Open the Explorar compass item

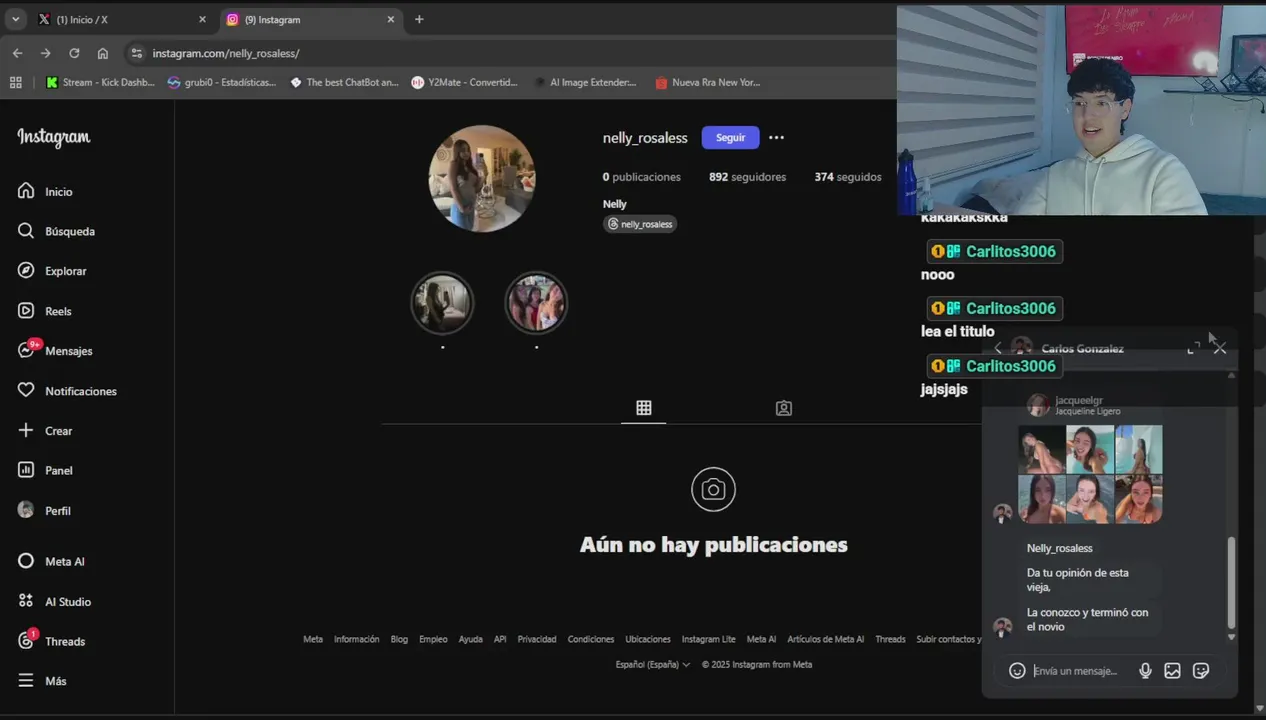[x=52, y=271]
